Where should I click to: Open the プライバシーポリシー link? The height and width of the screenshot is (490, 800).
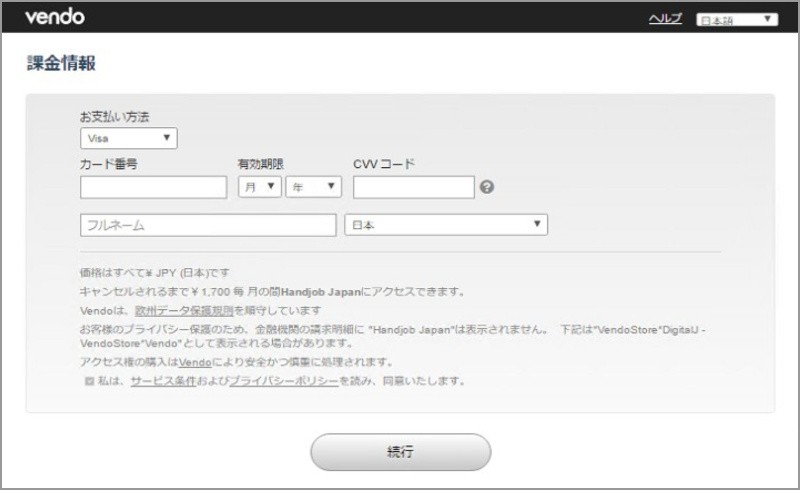(283, 381)
